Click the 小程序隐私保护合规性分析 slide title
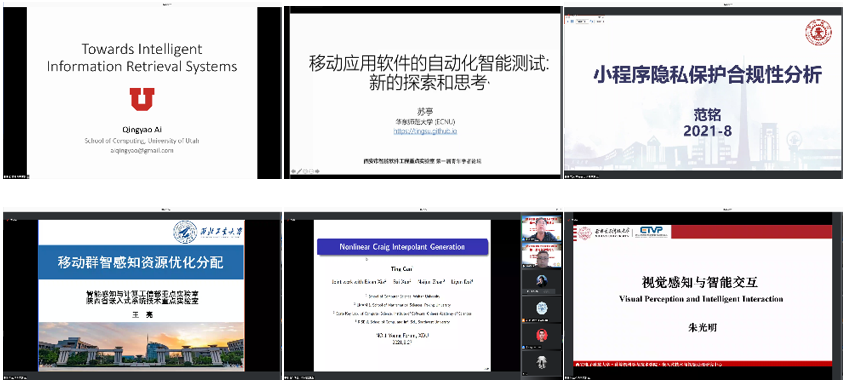This screenshot has height=381, width=843. (708, 76)
